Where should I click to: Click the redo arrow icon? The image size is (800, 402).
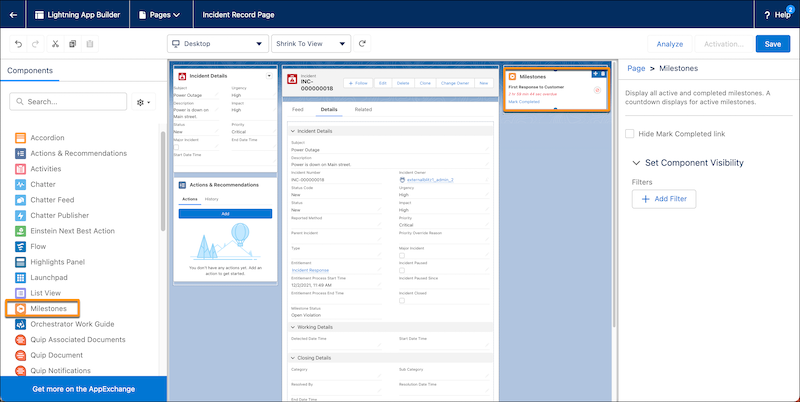coord(35,44)
